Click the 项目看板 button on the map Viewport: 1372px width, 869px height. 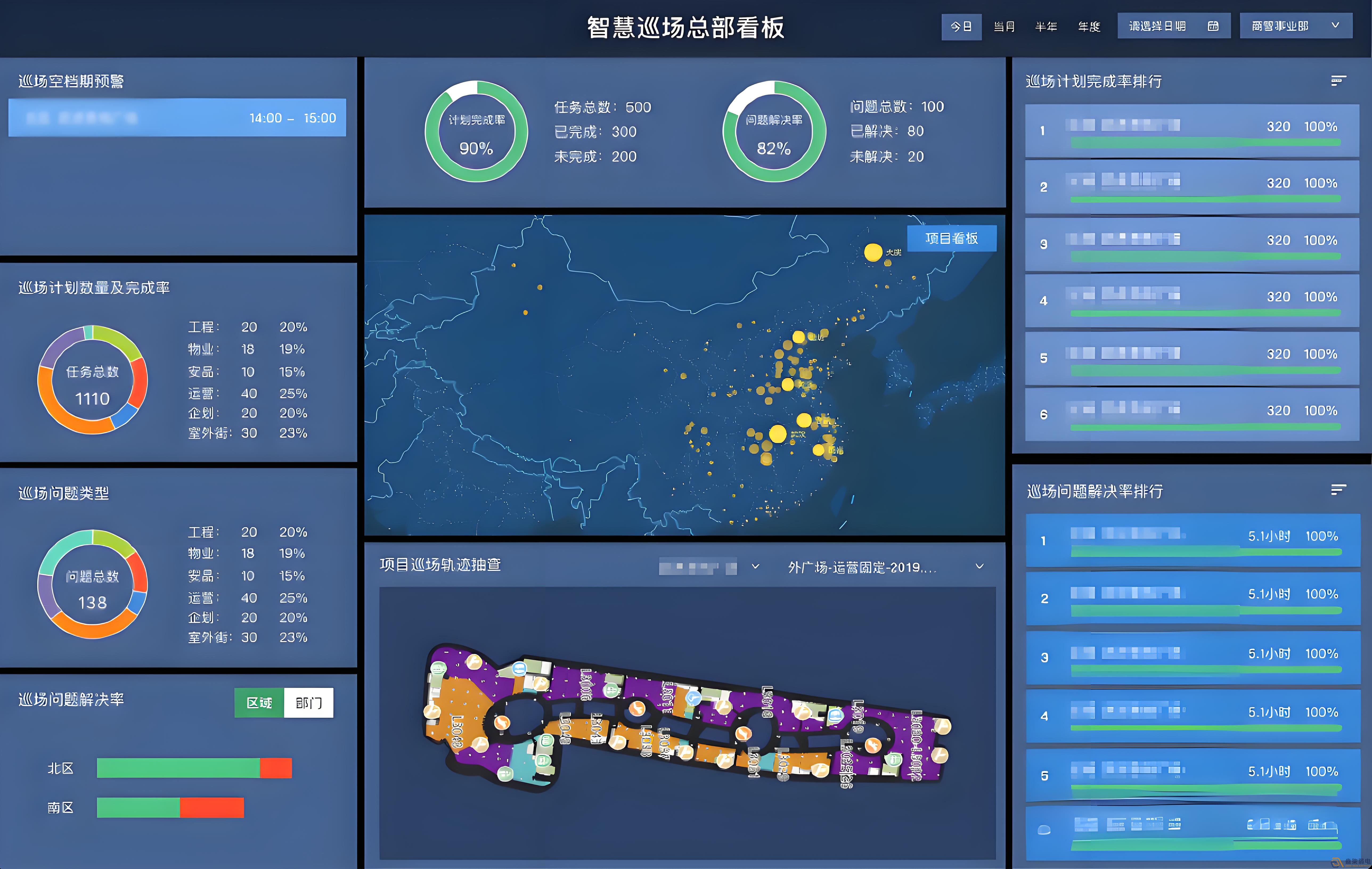click(x=950, y=239)
